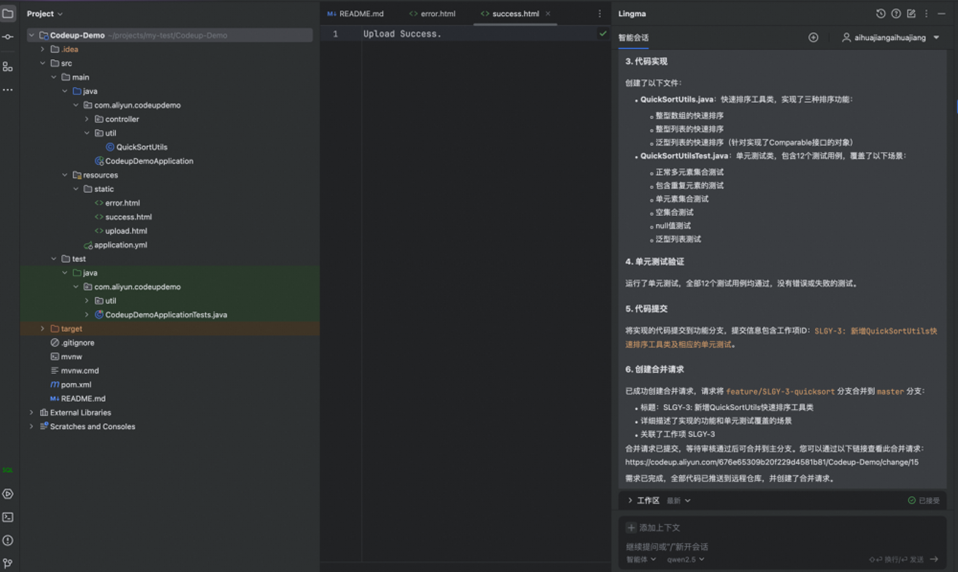
Task: Open the Git tool window at bottom left
Action: (8, 563)
